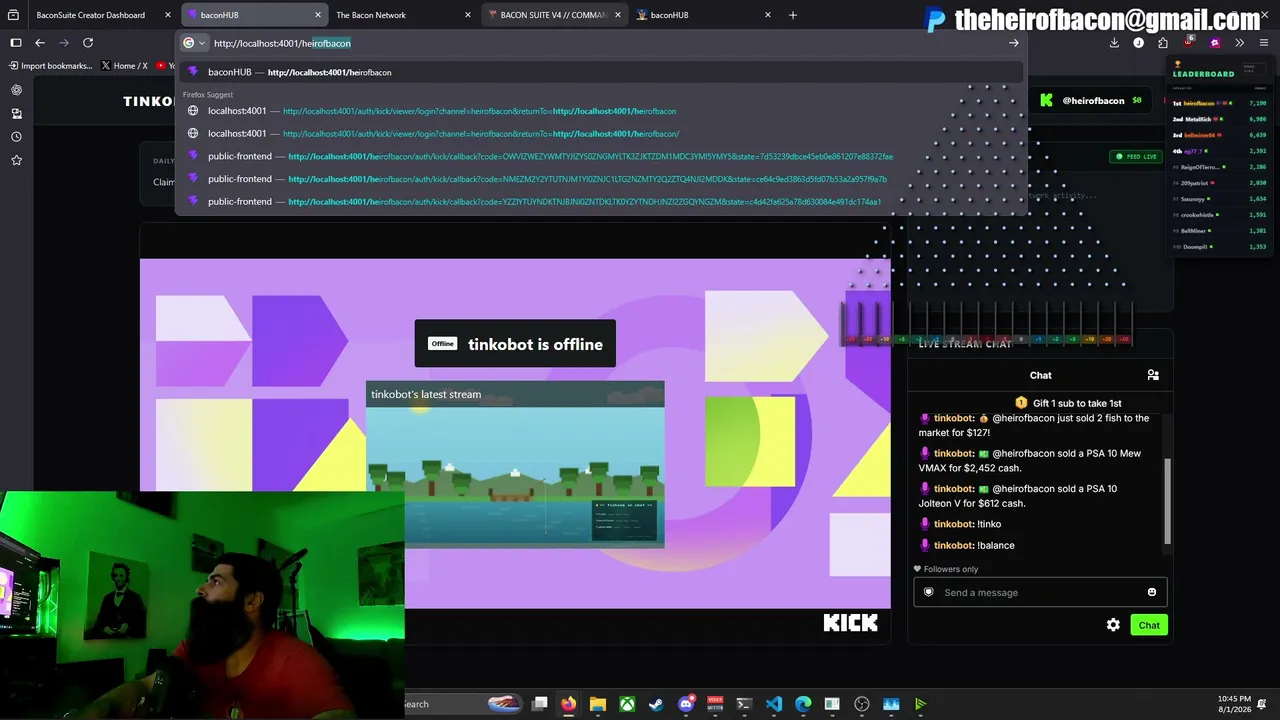
Task: Select the active baconHUB tab
Action: [x=254, y=15]
